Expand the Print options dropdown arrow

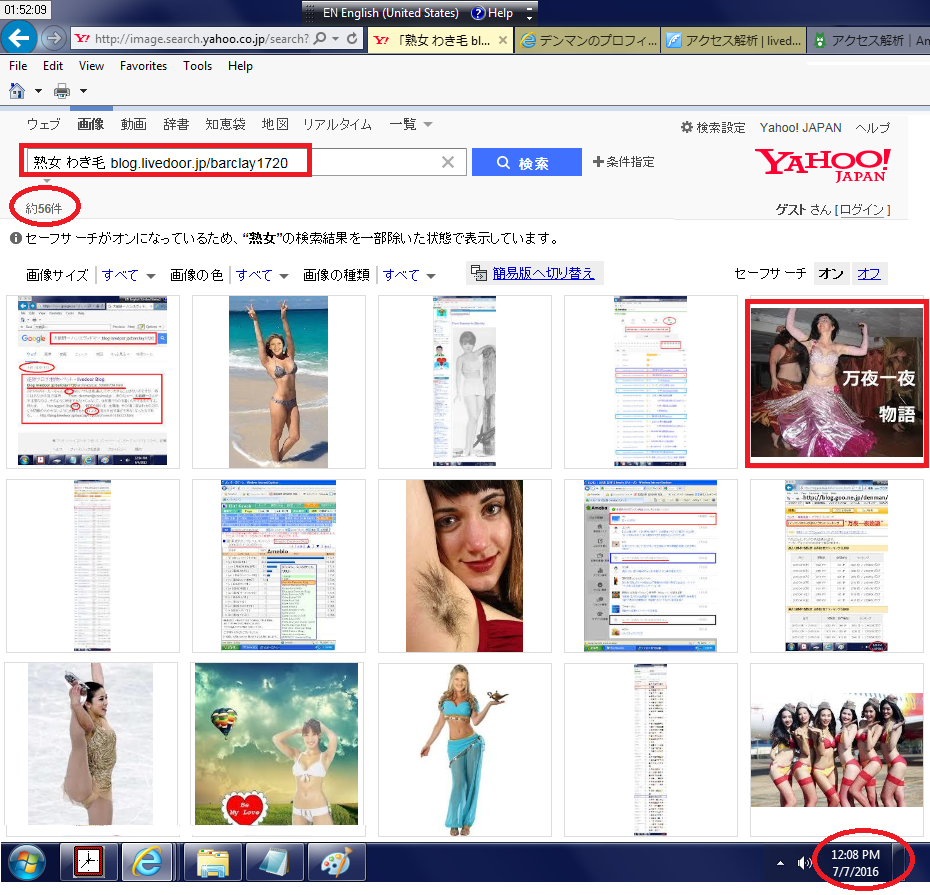pyautogui.click(x=84, y=91)
